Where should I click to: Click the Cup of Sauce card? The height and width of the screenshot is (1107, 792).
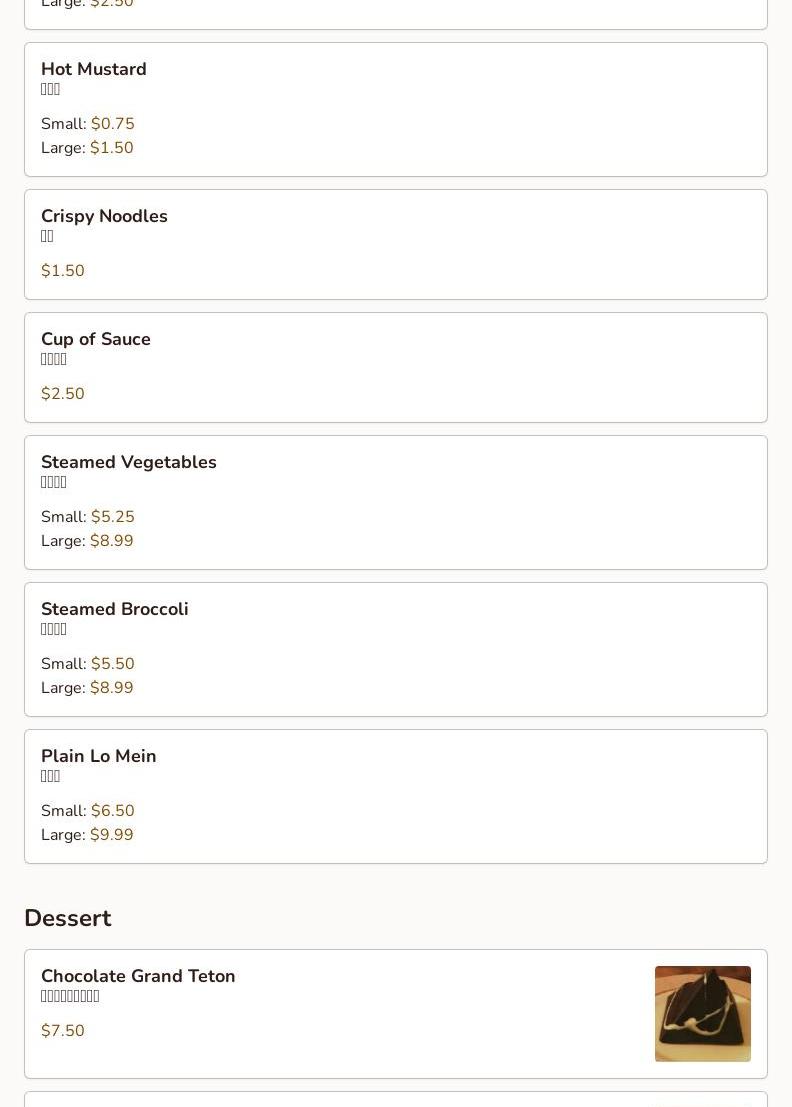click(x=395, y=367)
